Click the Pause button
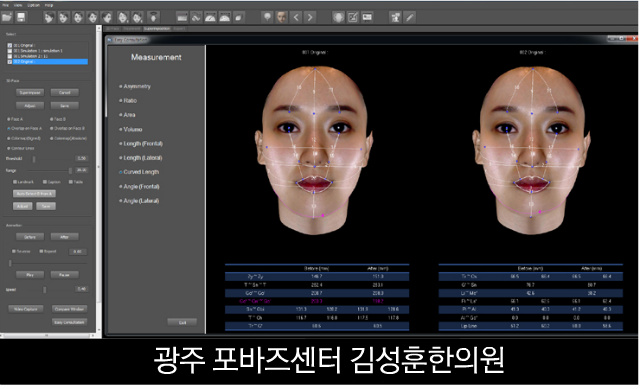640x389 pixels. 64,275
